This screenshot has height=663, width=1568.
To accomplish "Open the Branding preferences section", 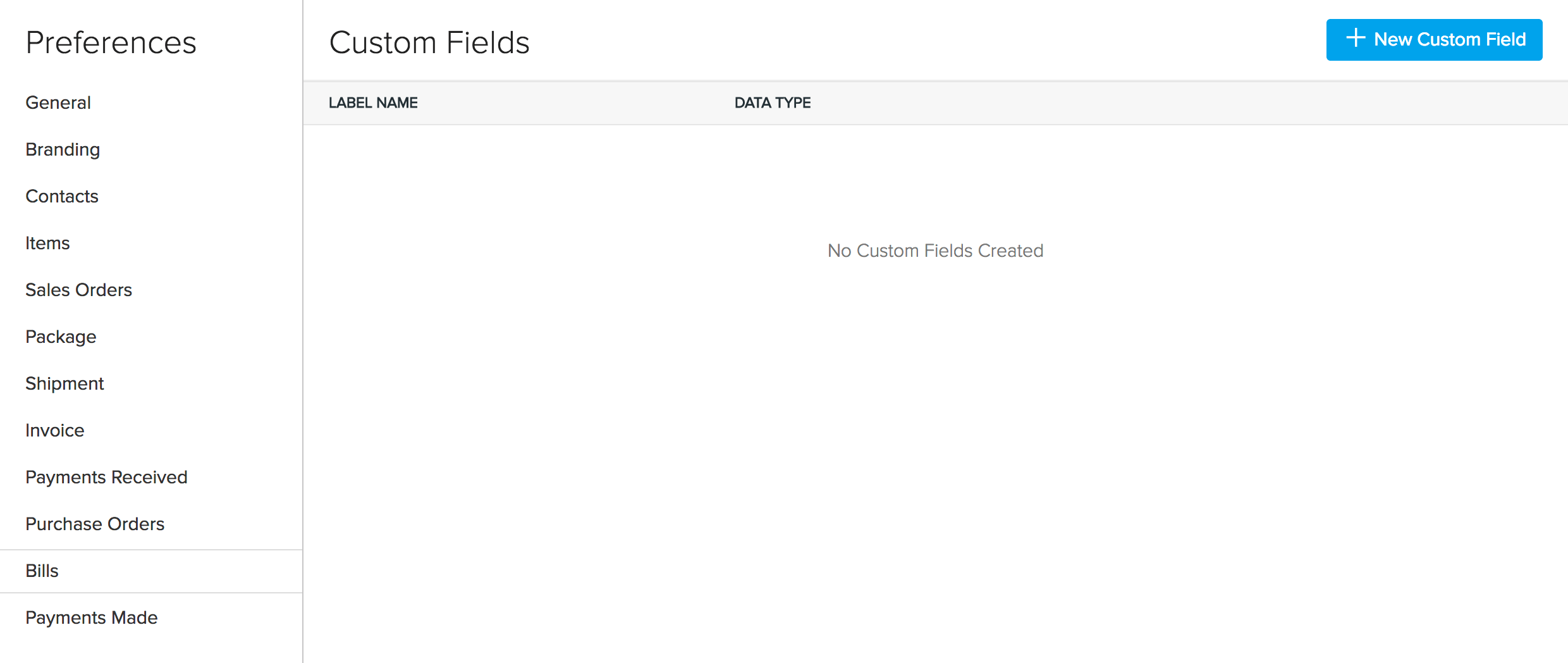I will (62, 149).
